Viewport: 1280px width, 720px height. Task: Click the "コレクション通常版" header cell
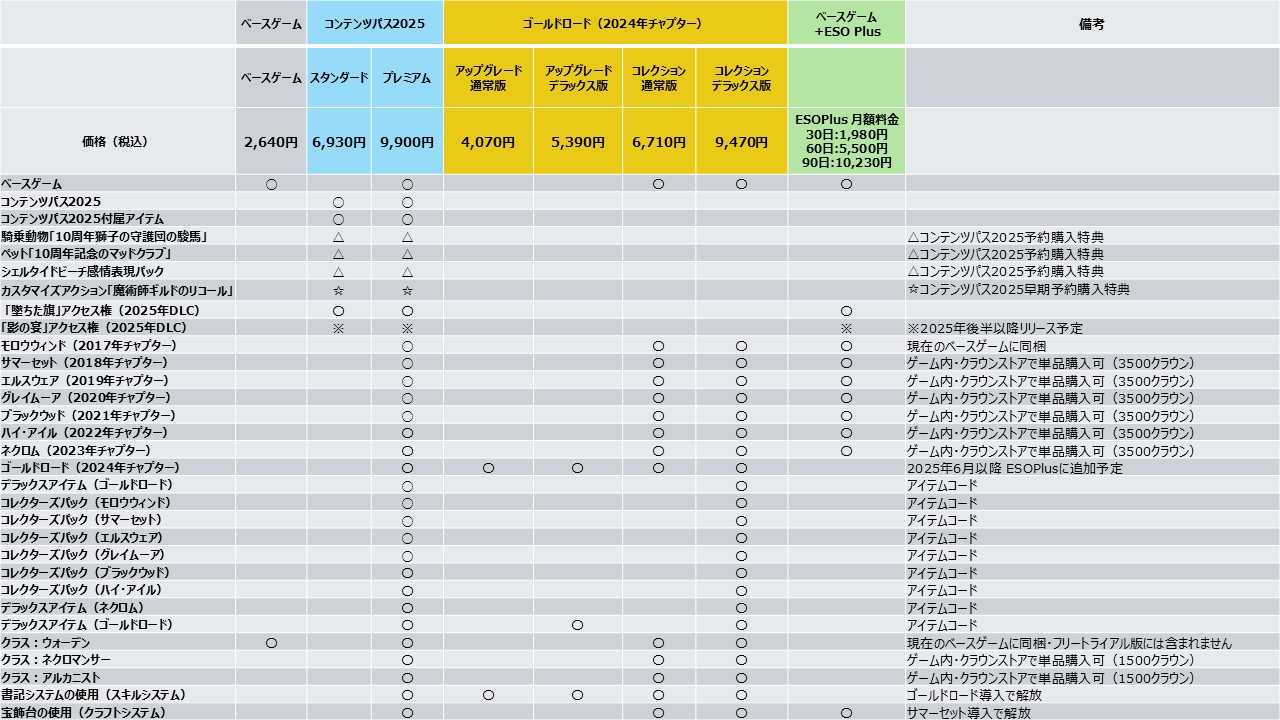(659, 77)
